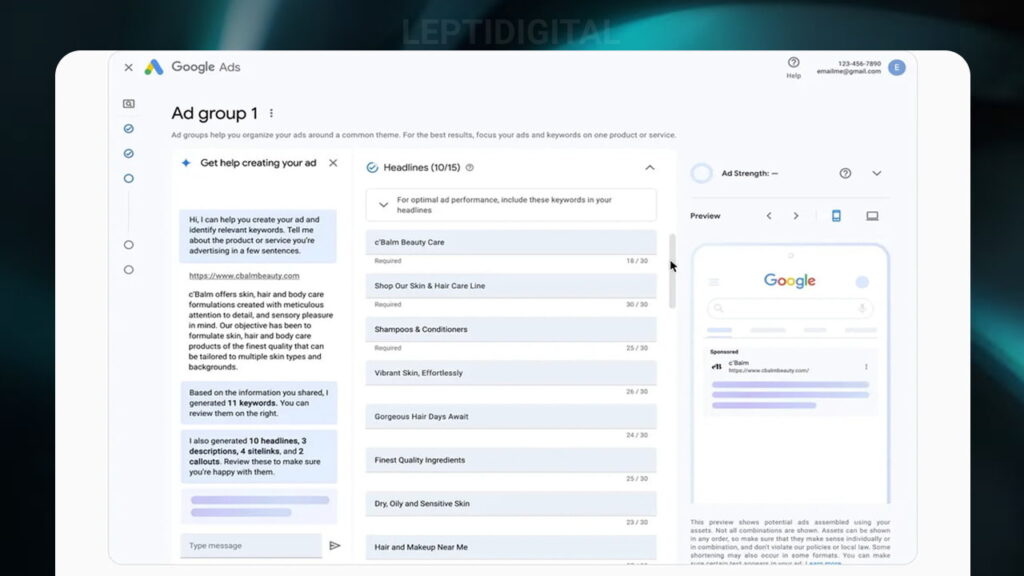Click the profile circle in phone preview
1024x576 pixels.
pyautogui.click(x=862, y=282)
